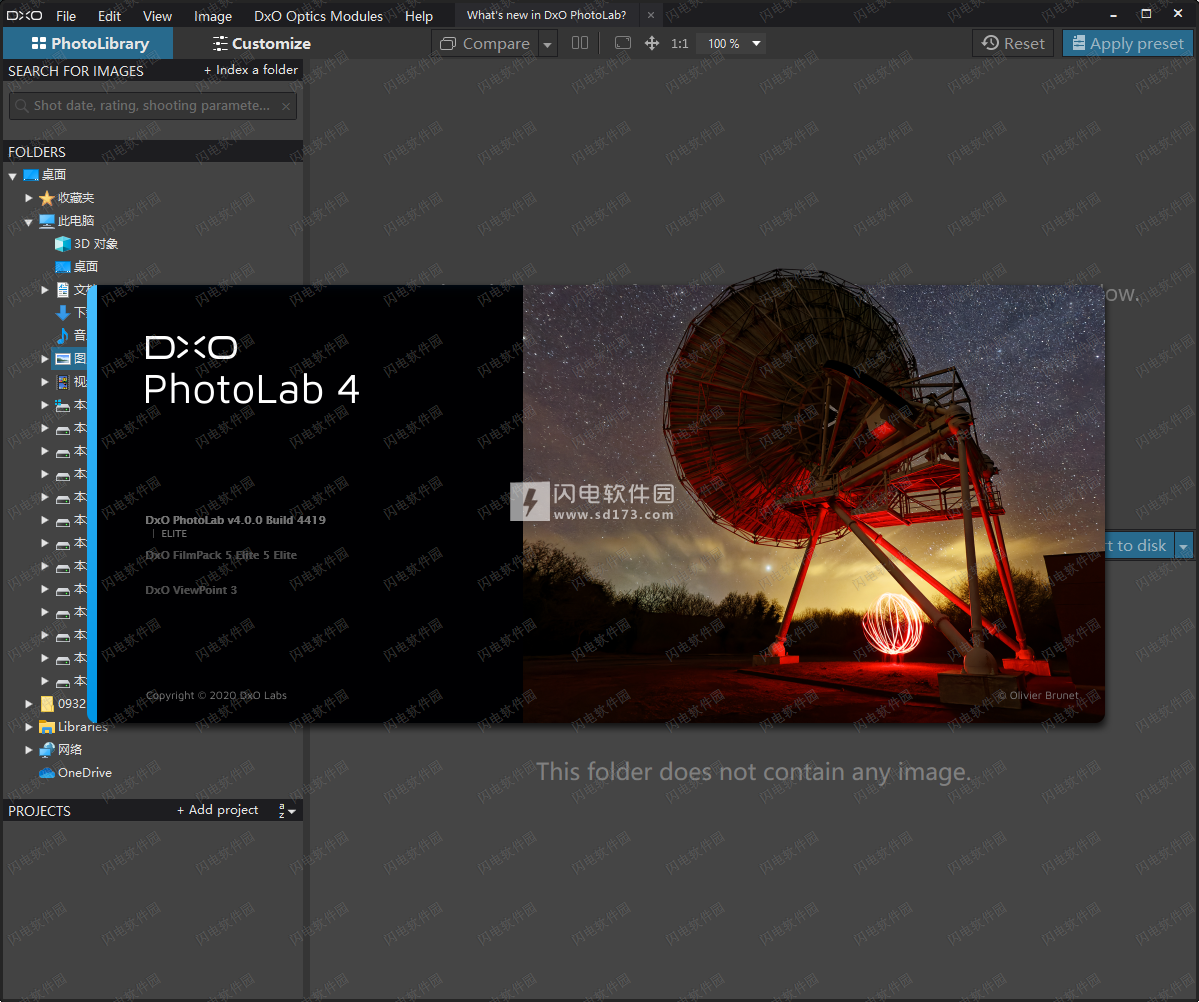Click the DxO logo in title bar
1199x1002 pixels.
coord(24,15)
